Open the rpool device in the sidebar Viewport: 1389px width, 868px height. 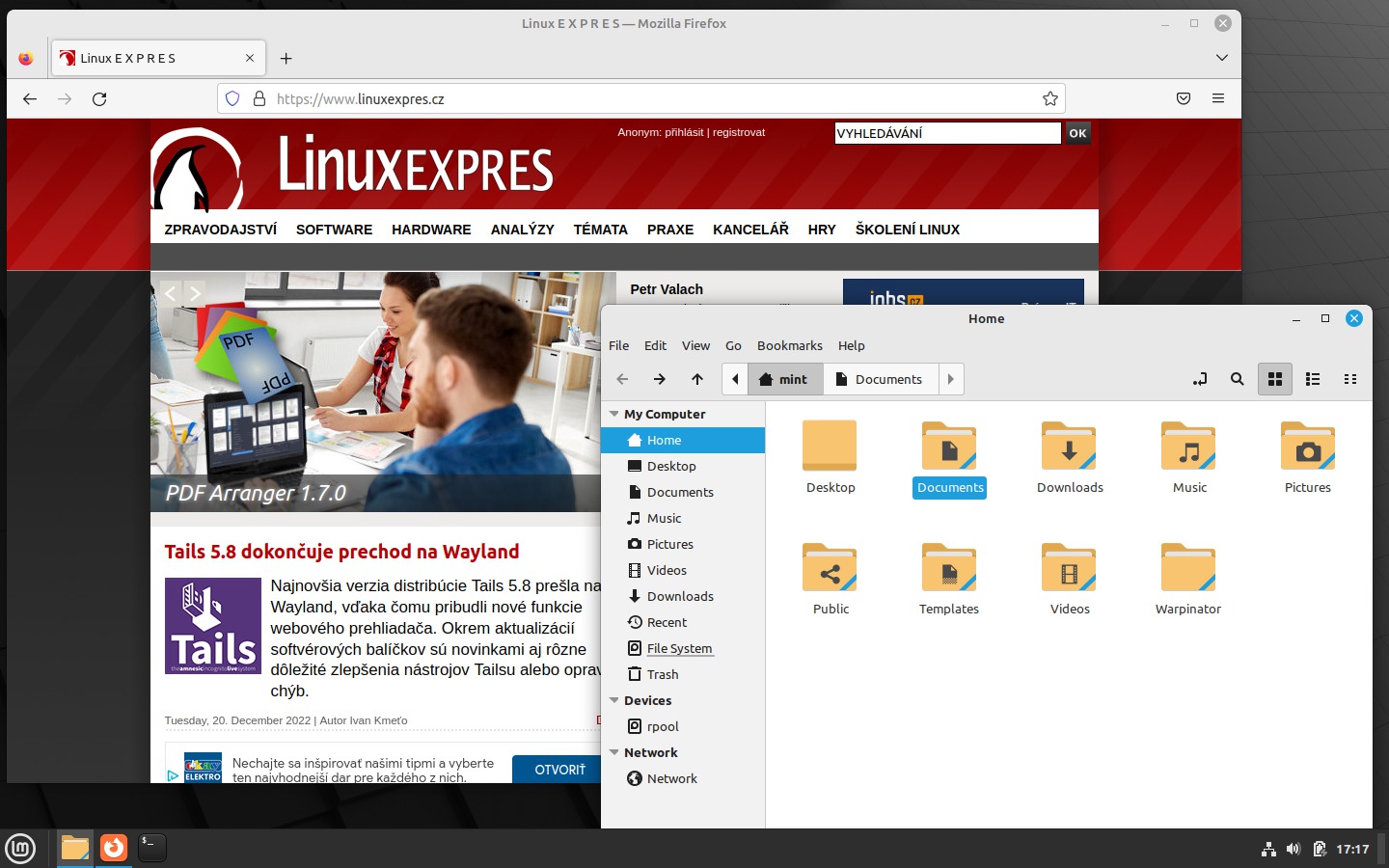tap(683, 726)
